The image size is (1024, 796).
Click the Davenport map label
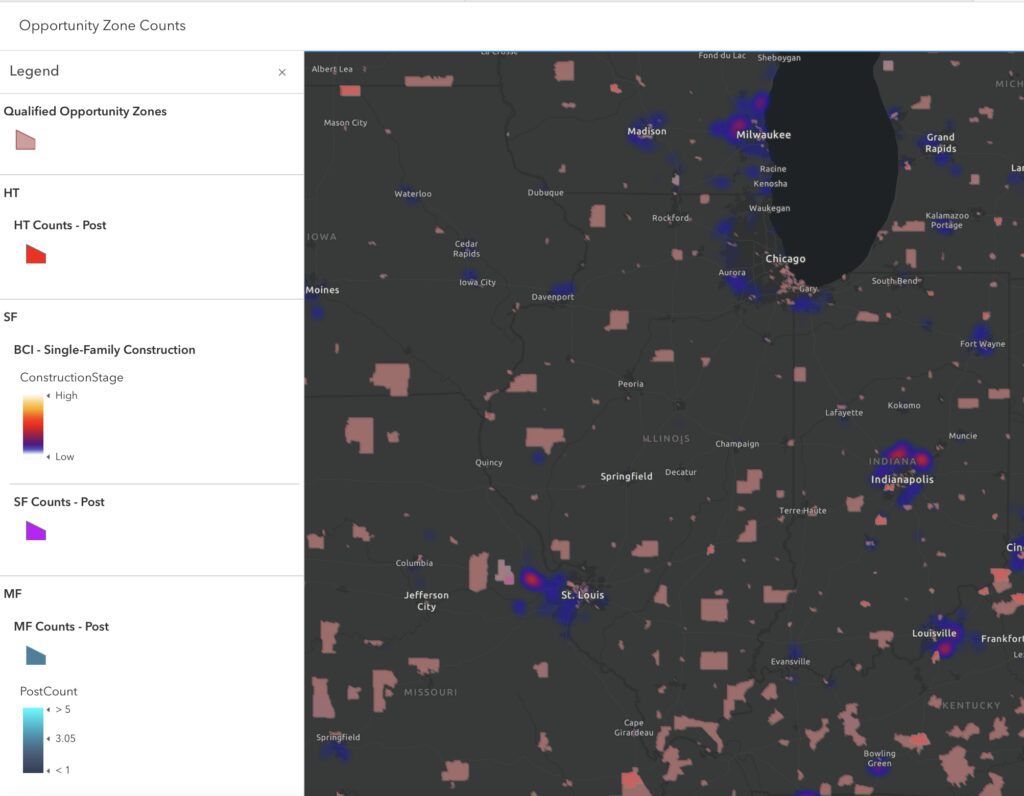[x=552, y=297]
